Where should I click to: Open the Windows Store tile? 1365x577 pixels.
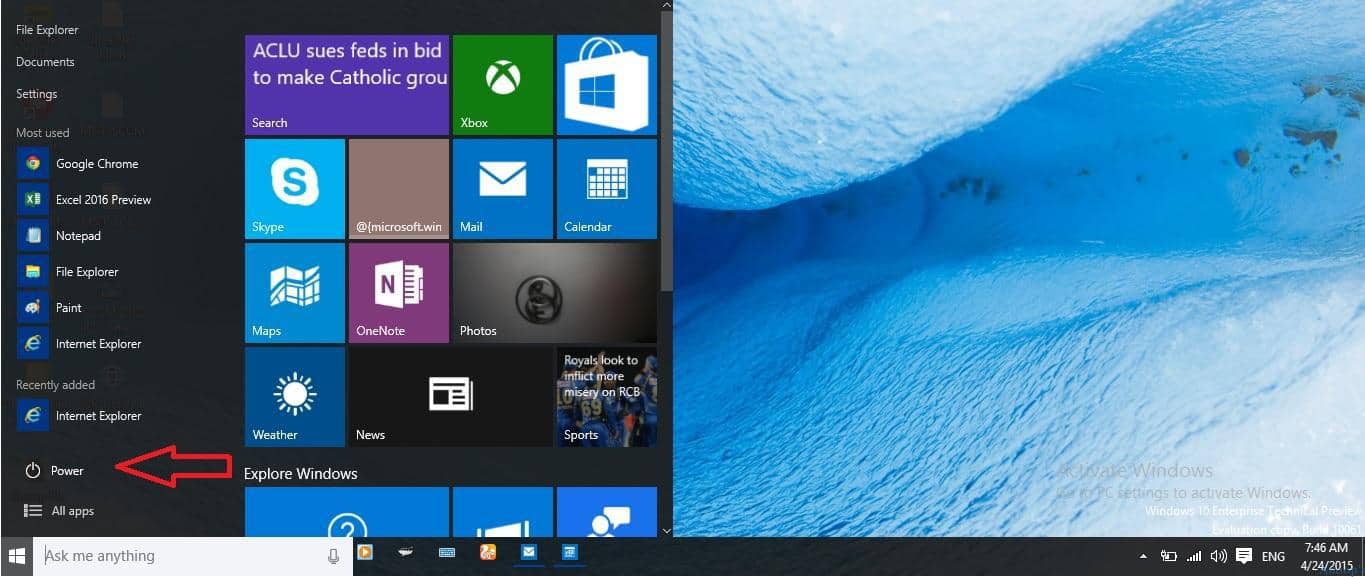[606, 85]
